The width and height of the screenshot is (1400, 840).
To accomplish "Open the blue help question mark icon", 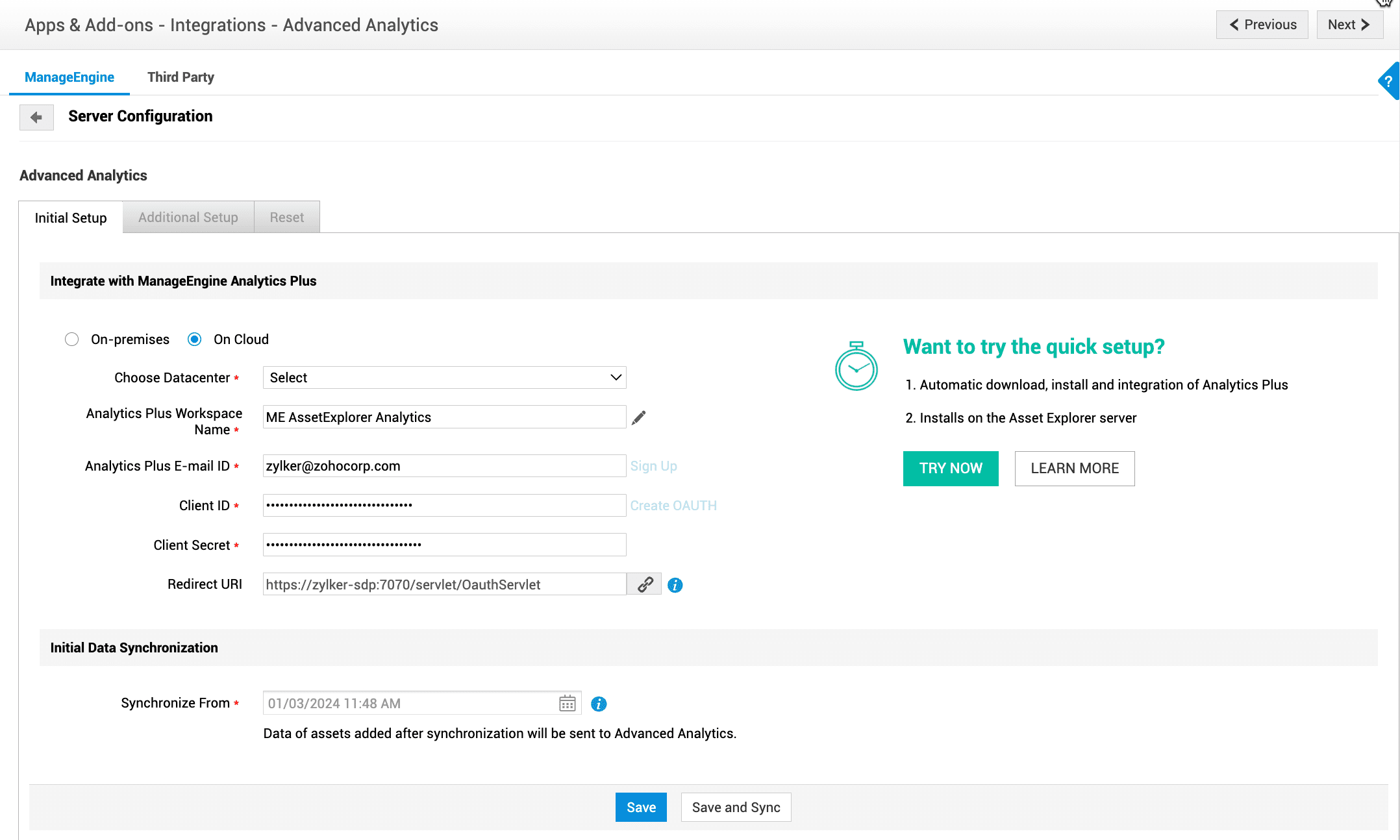I will pyautogui.click(x=1388, y=81).
